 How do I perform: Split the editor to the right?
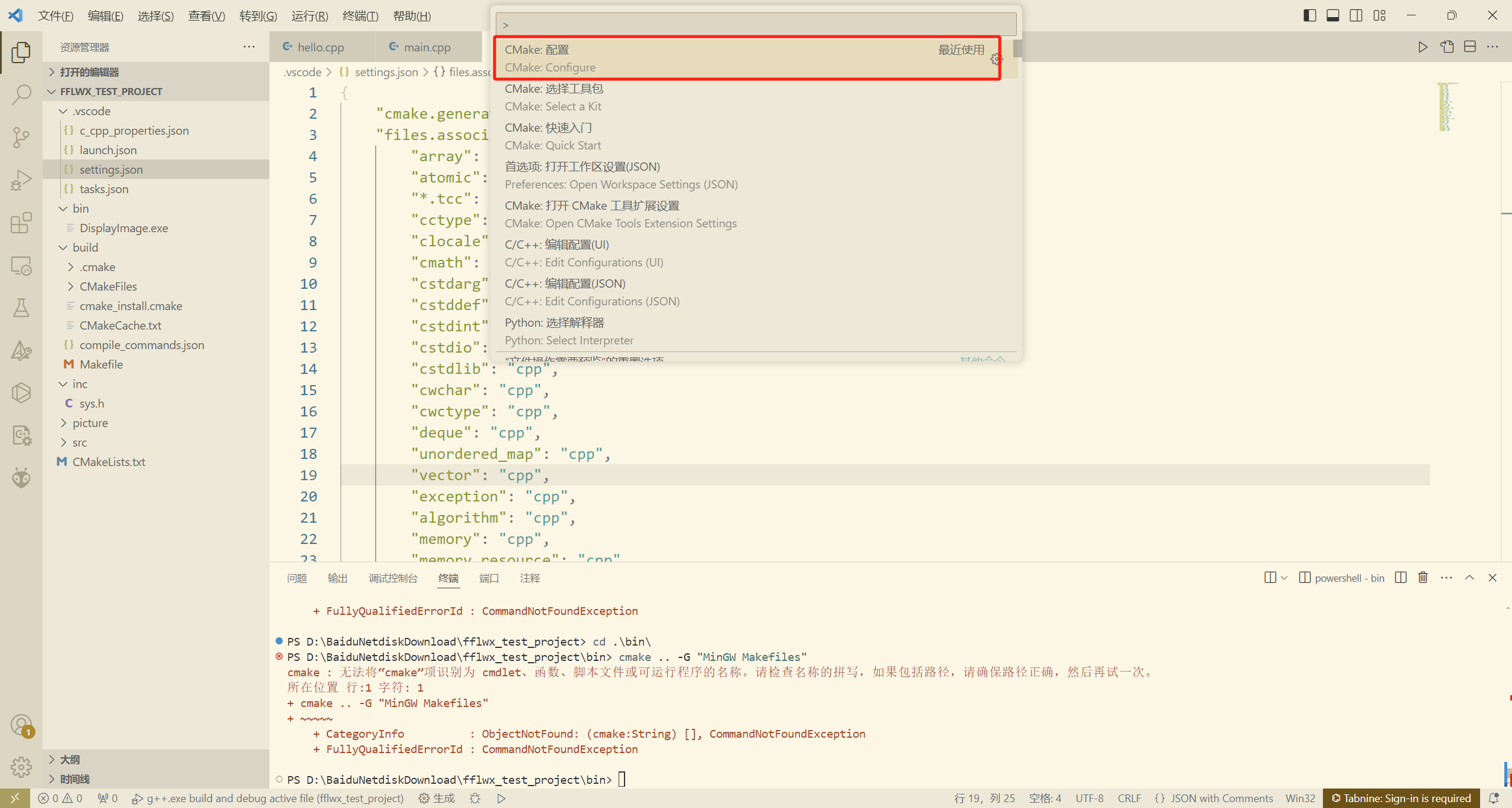(1470, 47)
